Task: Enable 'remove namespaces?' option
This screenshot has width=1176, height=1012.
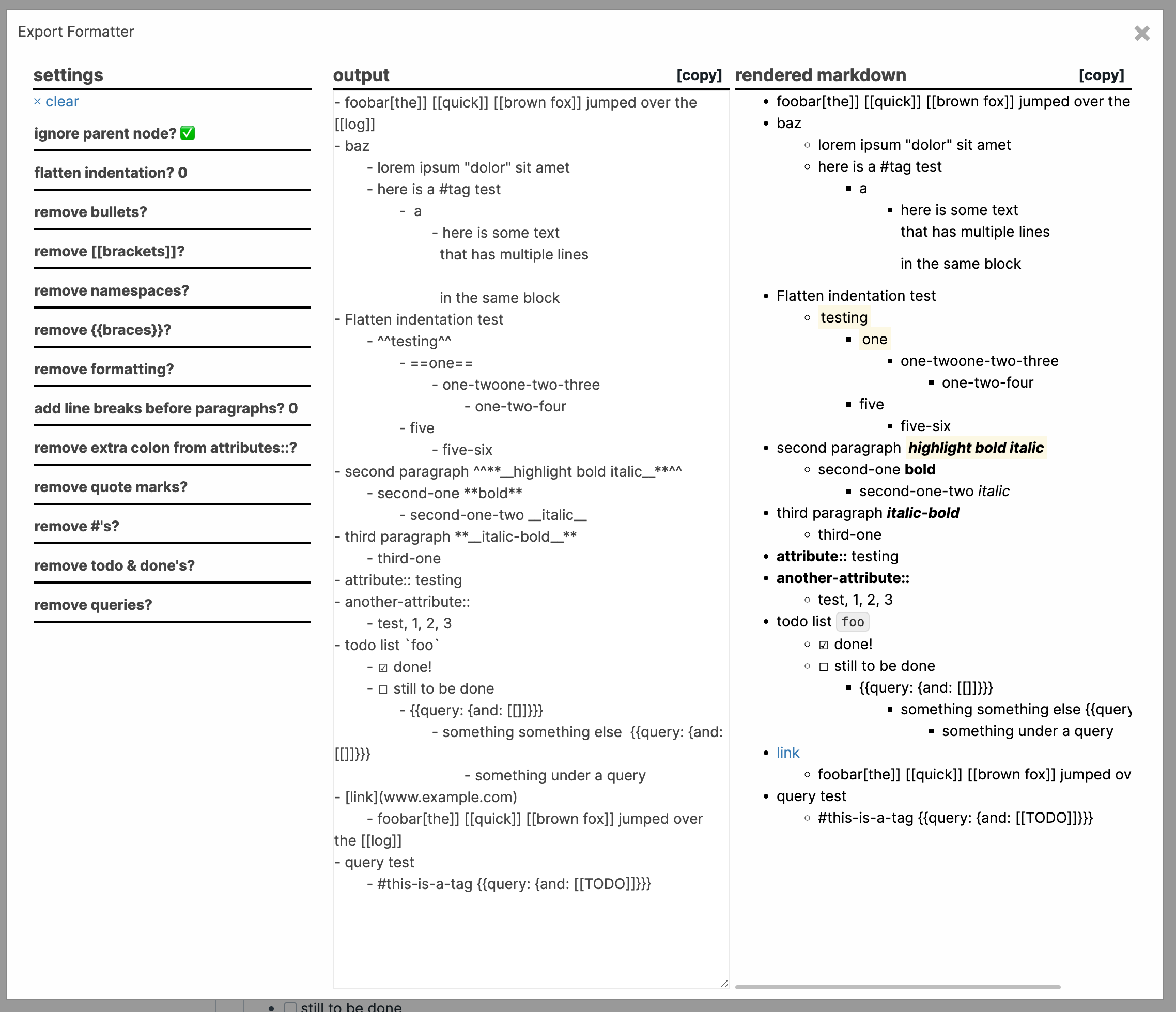Action: pyautogui.click(x=112, y=290)
